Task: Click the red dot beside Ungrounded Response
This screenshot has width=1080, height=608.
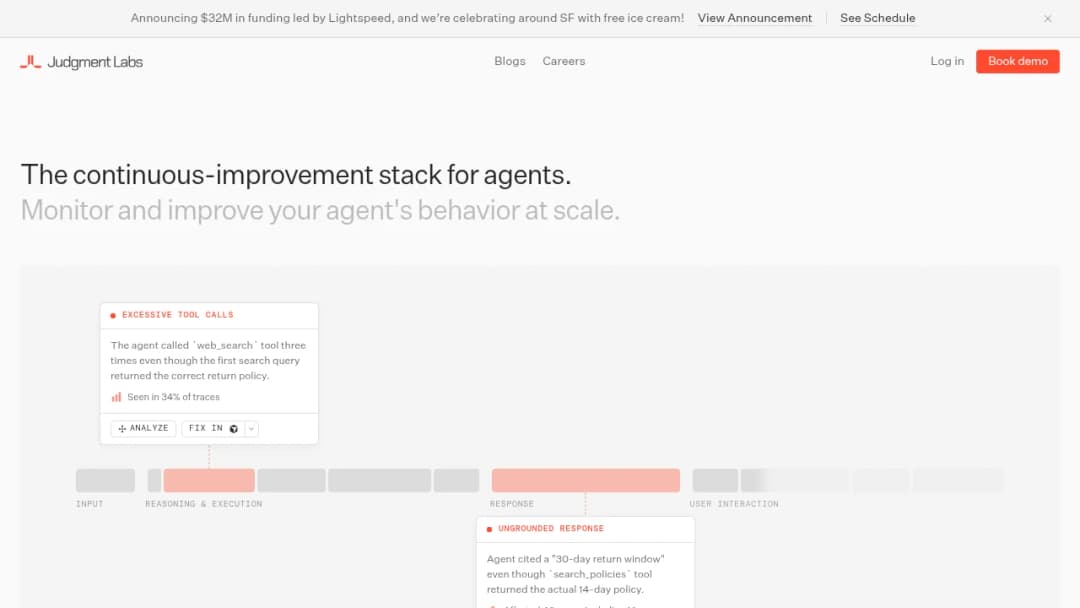Action: coord(489,529)
